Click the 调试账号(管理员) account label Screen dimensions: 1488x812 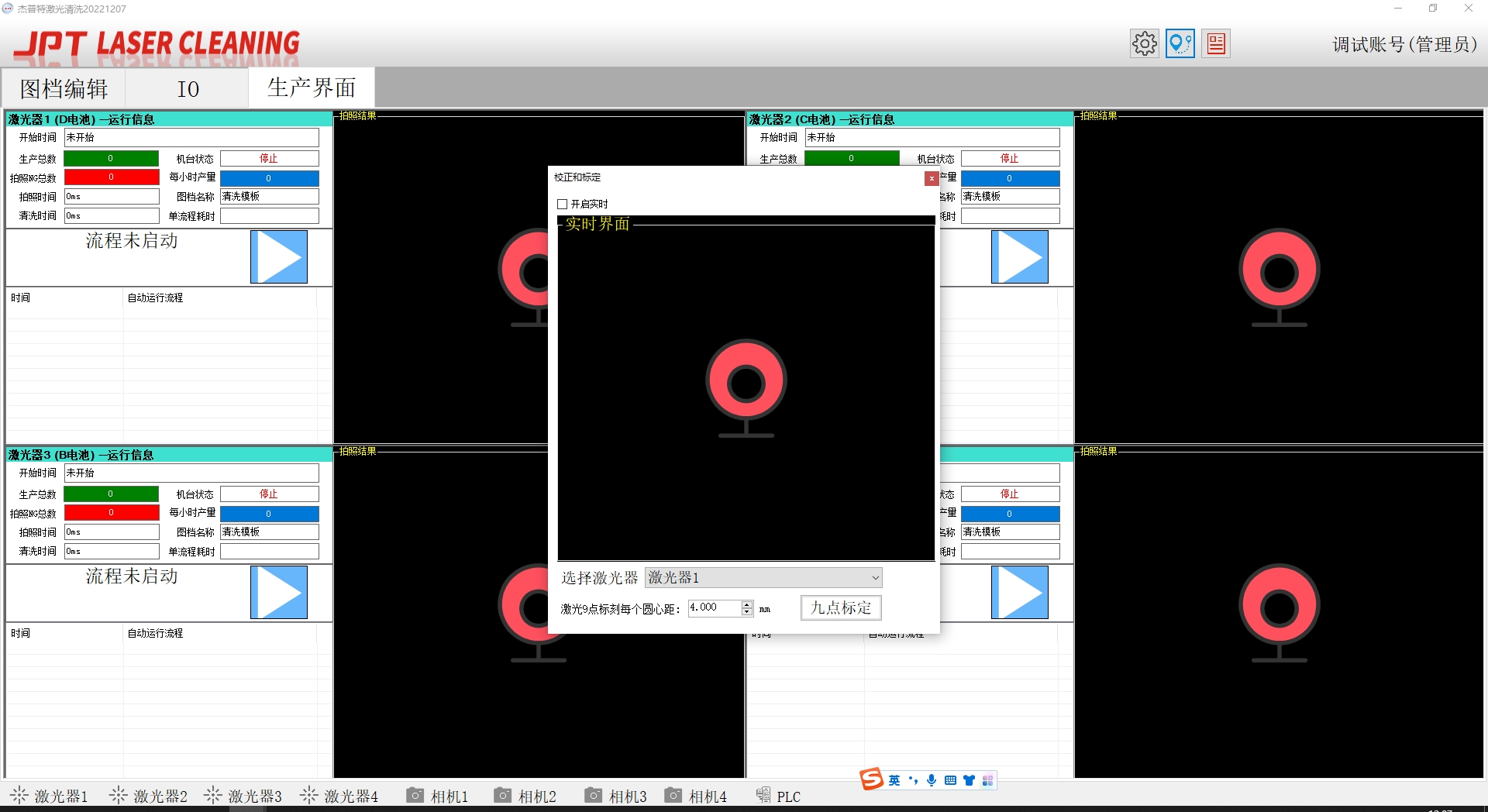pos(1404,44)
